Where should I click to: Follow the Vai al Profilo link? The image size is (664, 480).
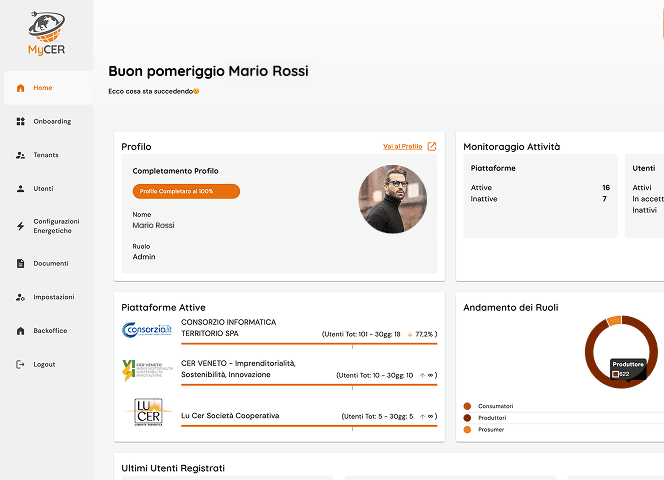(x=402, y=147)
